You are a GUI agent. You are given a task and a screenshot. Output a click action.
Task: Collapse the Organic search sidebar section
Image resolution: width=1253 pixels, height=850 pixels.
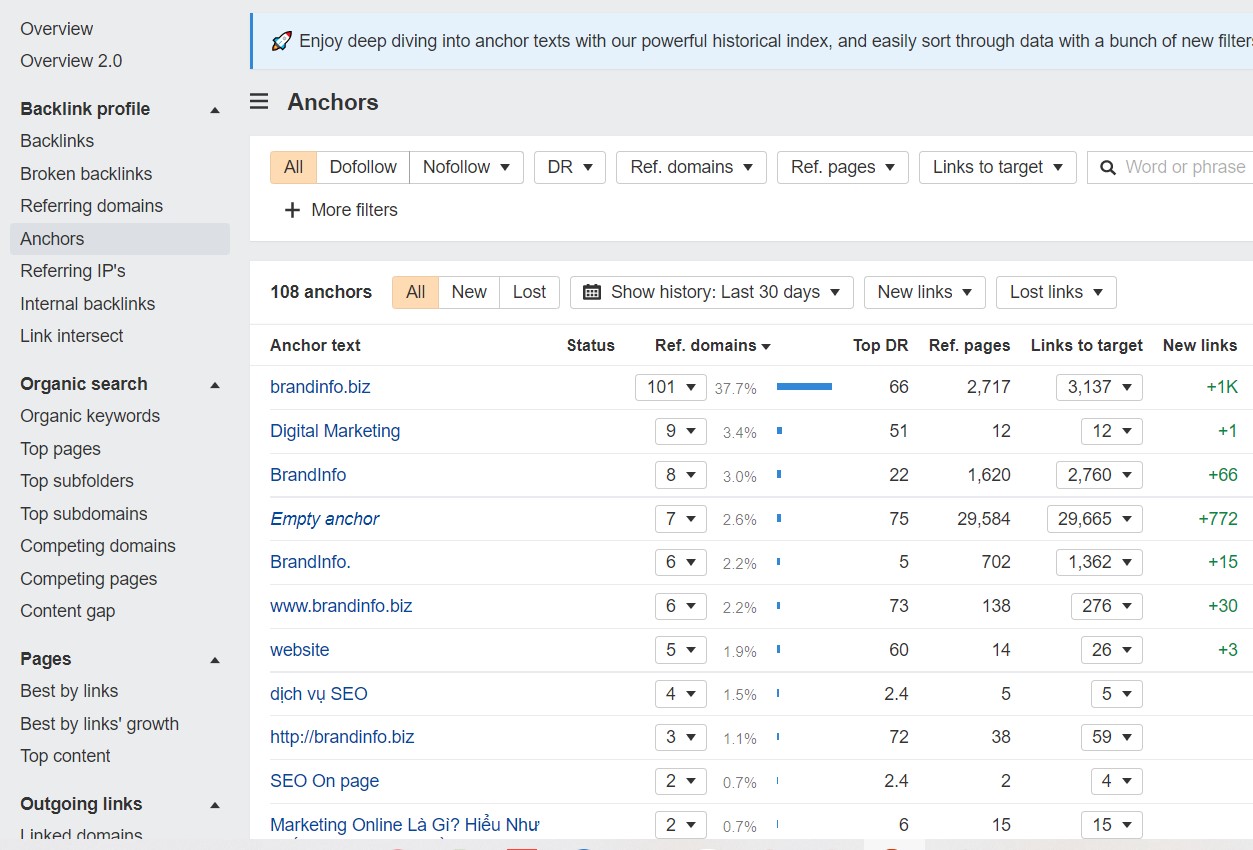click(214, 385)
